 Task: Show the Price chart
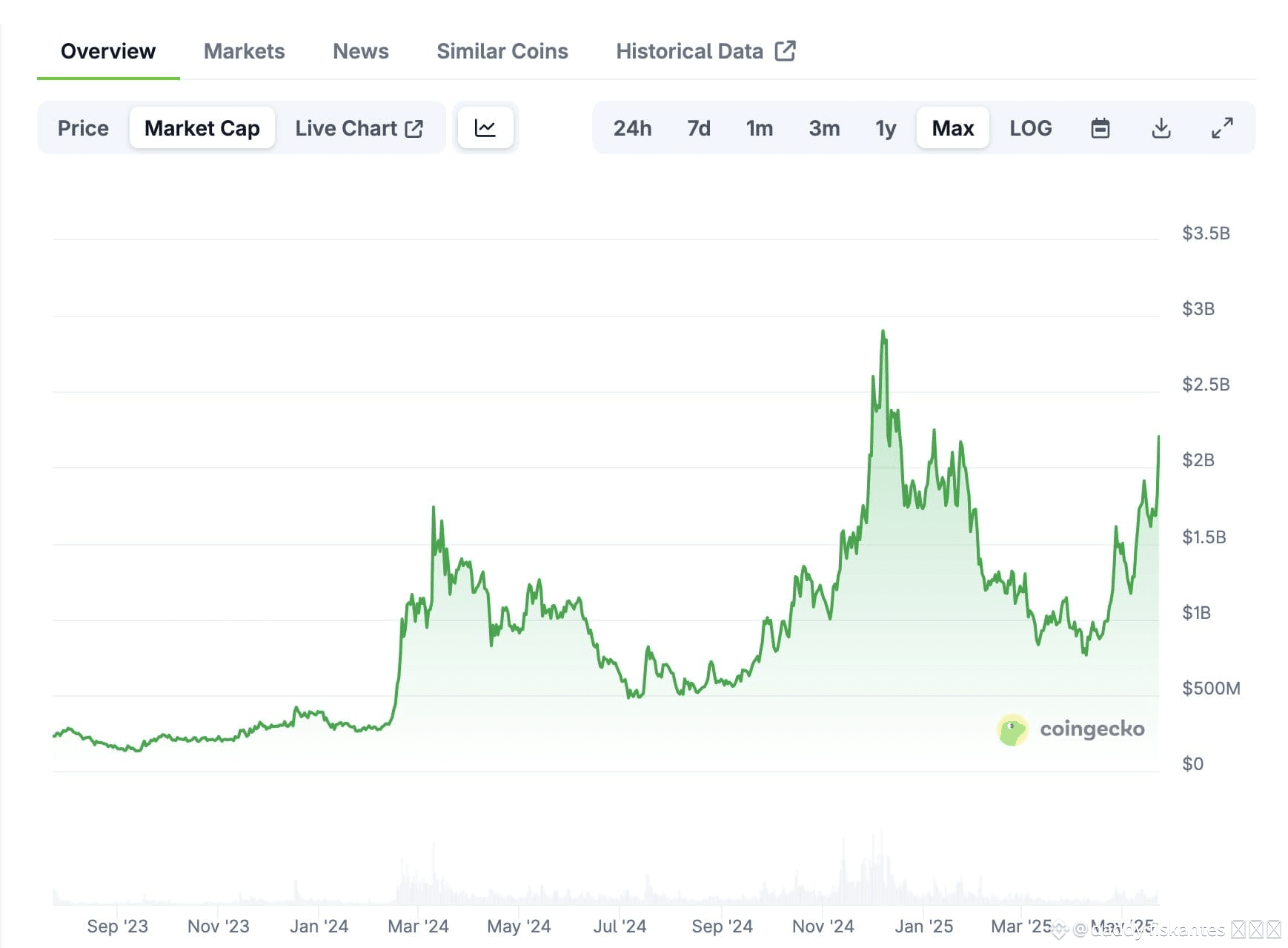(x=83, y=128)
